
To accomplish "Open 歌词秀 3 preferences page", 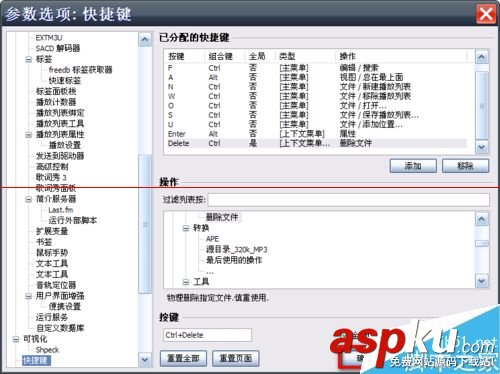I will point(51,177).
